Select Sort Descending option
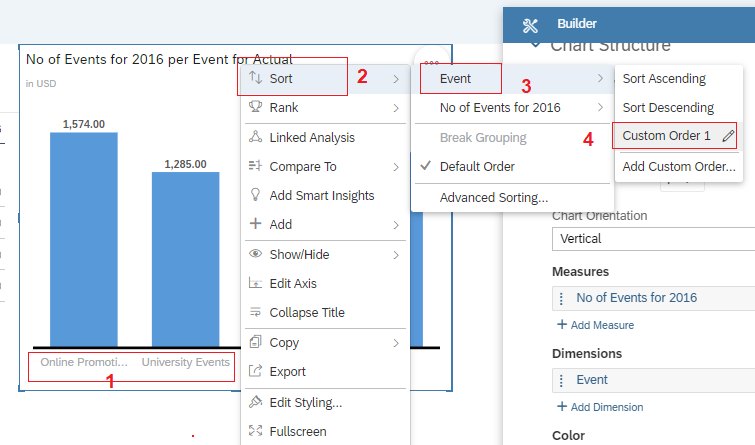This screenshot has height=445, width=755. tap(668, 108)
